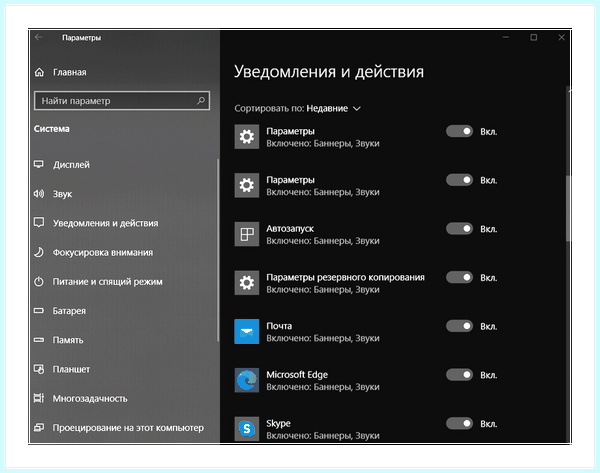Click the back arrow in the title bar
Viewport: 600px width, 473px height.
[x=39, y=37]
